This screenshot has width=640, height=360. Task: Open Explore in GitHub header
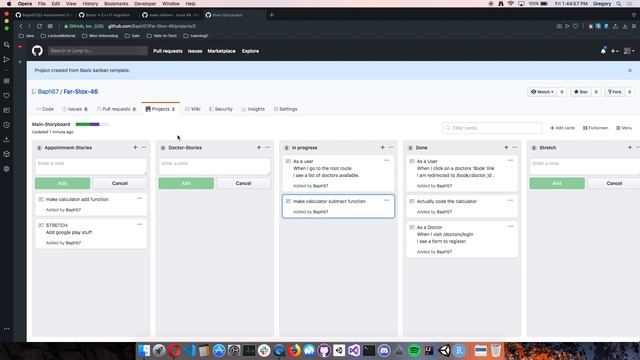click(x=250, y=51)
